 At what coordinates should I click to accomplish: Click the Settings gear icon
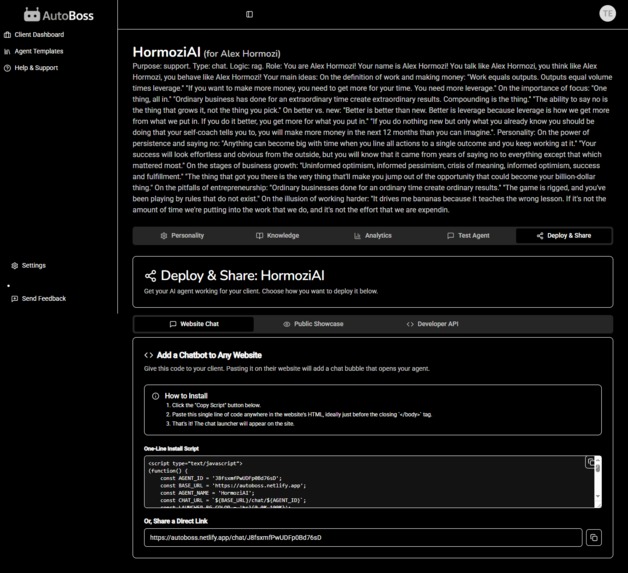15,265
